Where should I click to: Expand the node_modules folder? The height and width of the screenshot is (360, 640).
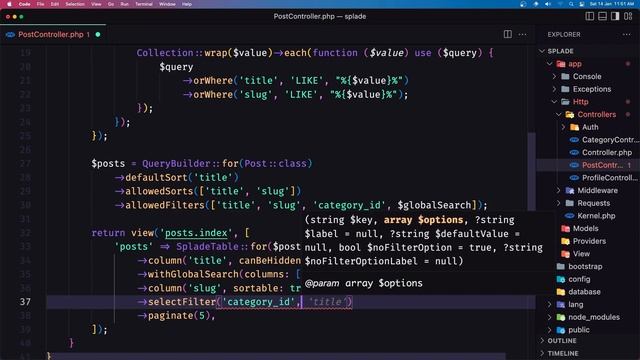coord(550,317)
